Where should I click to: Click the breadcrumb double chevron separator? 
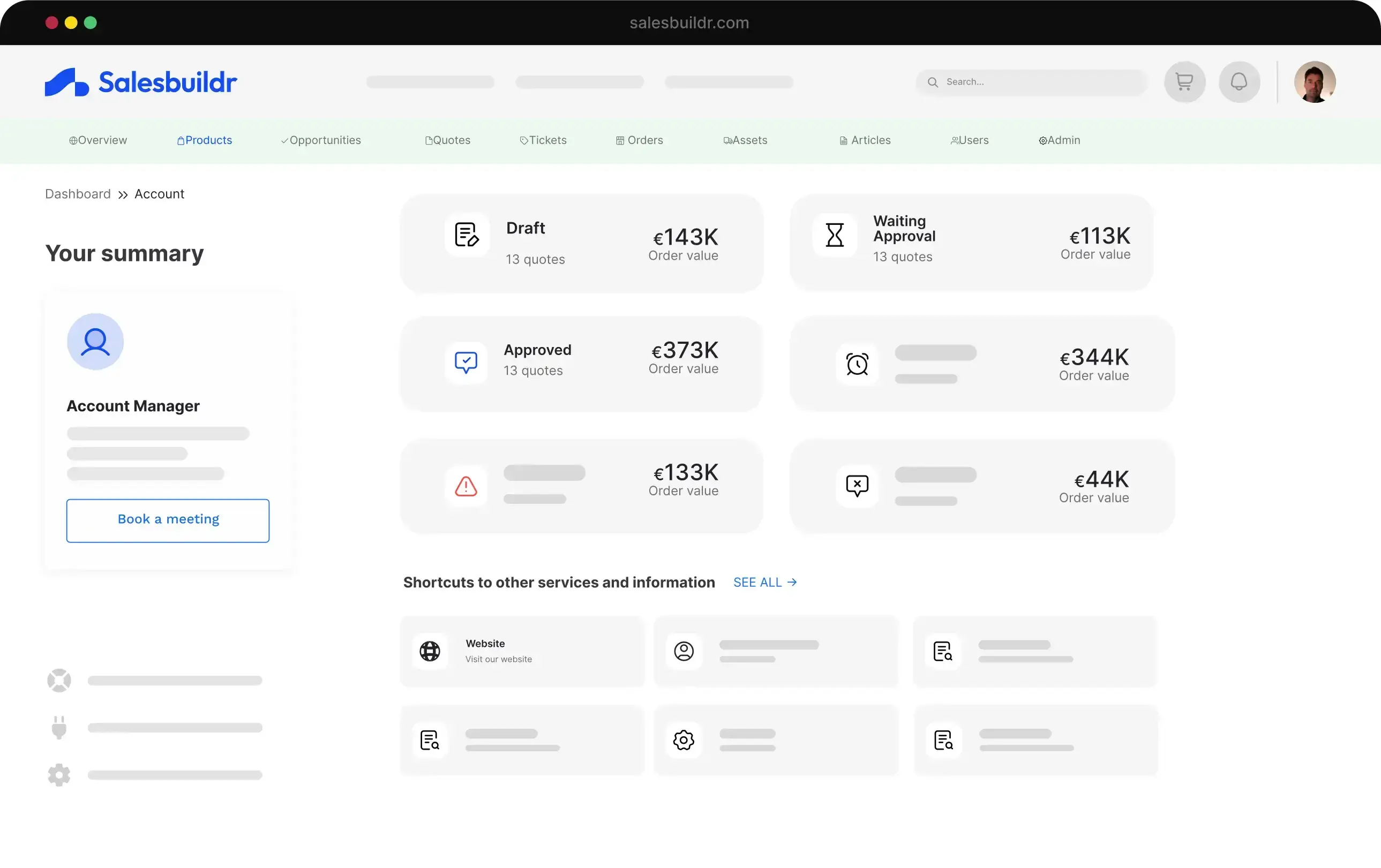pyautogui.click(x=123, y=195)
